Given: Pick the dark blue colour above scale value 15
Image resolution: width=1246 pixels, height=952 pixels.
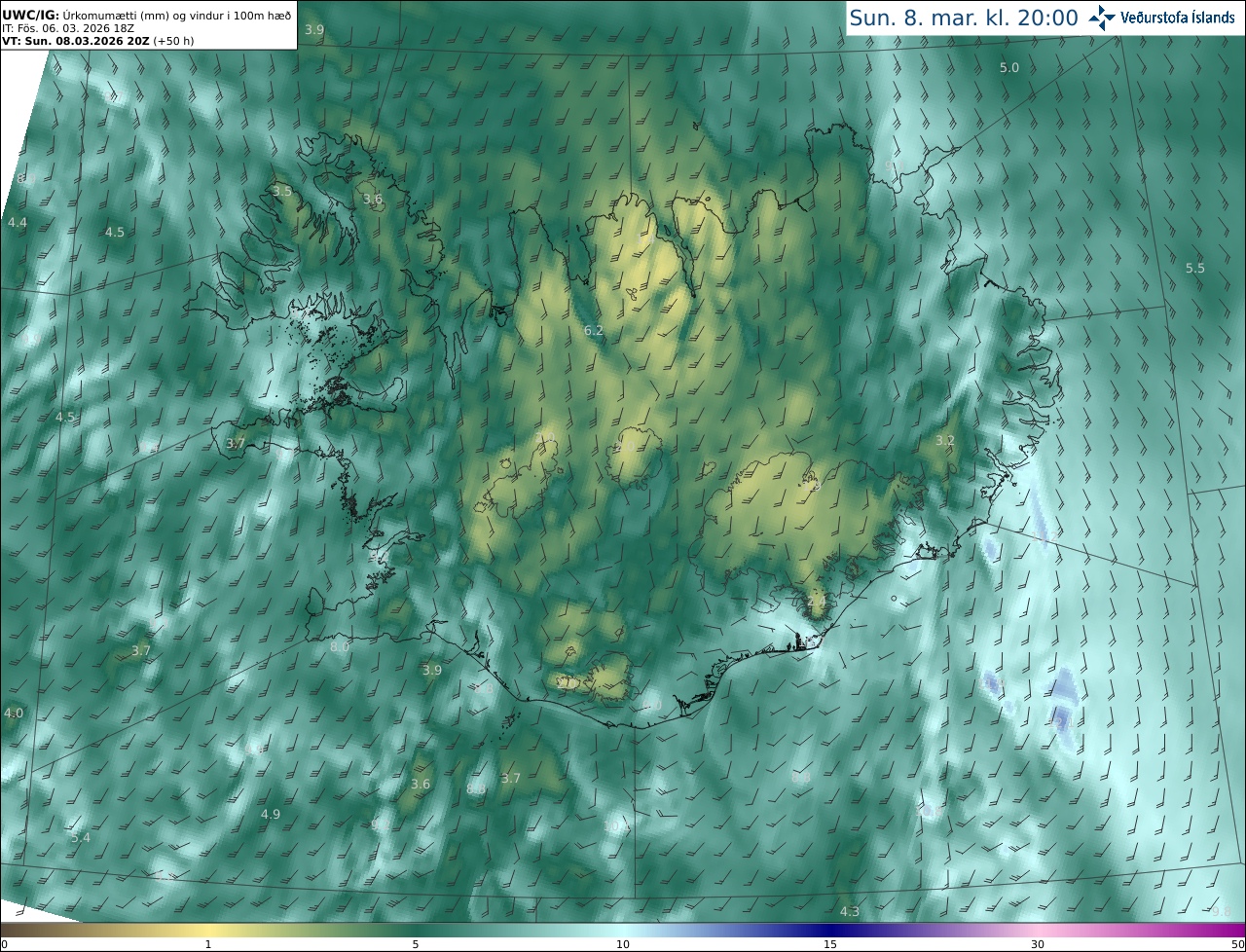Looking at the screenshot, I should (830, 930).
